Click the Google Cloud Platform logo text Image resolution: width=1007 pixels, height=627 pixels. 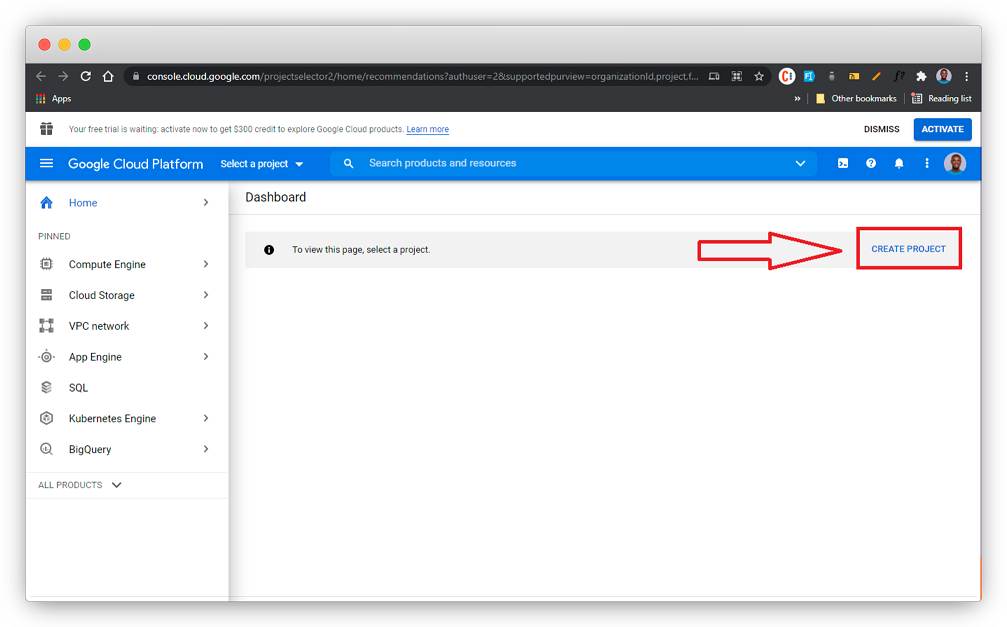136,164
